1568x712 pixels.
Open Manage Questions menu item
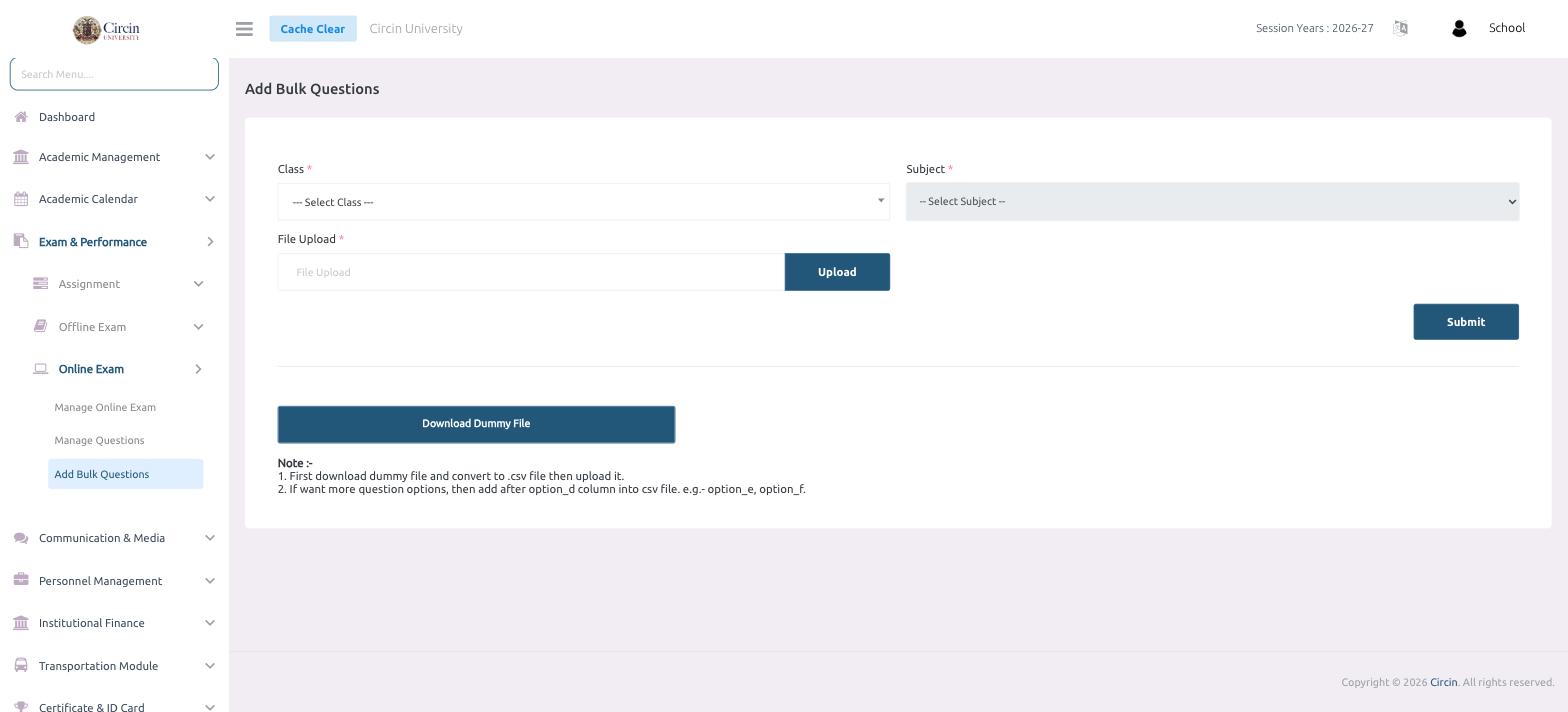99,440
